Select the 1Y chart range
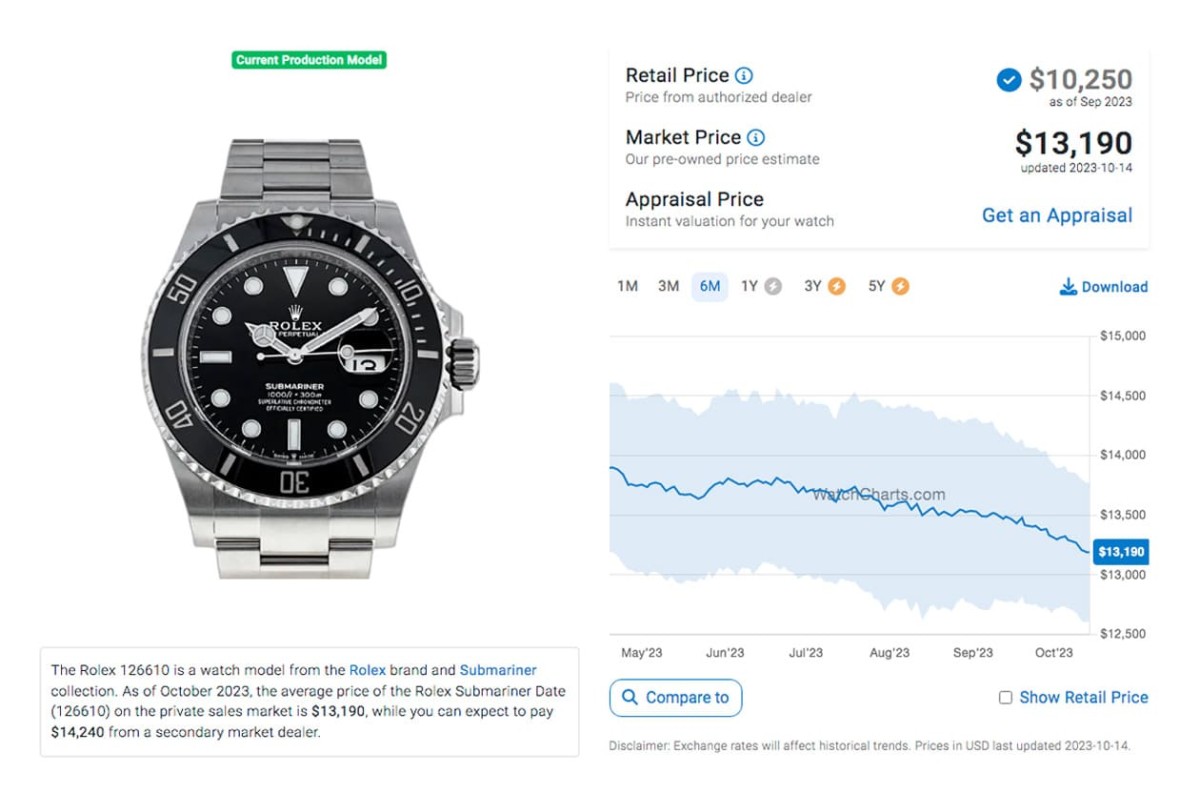The height and width of the screenshot is (794, 1200). pos(750,286)
